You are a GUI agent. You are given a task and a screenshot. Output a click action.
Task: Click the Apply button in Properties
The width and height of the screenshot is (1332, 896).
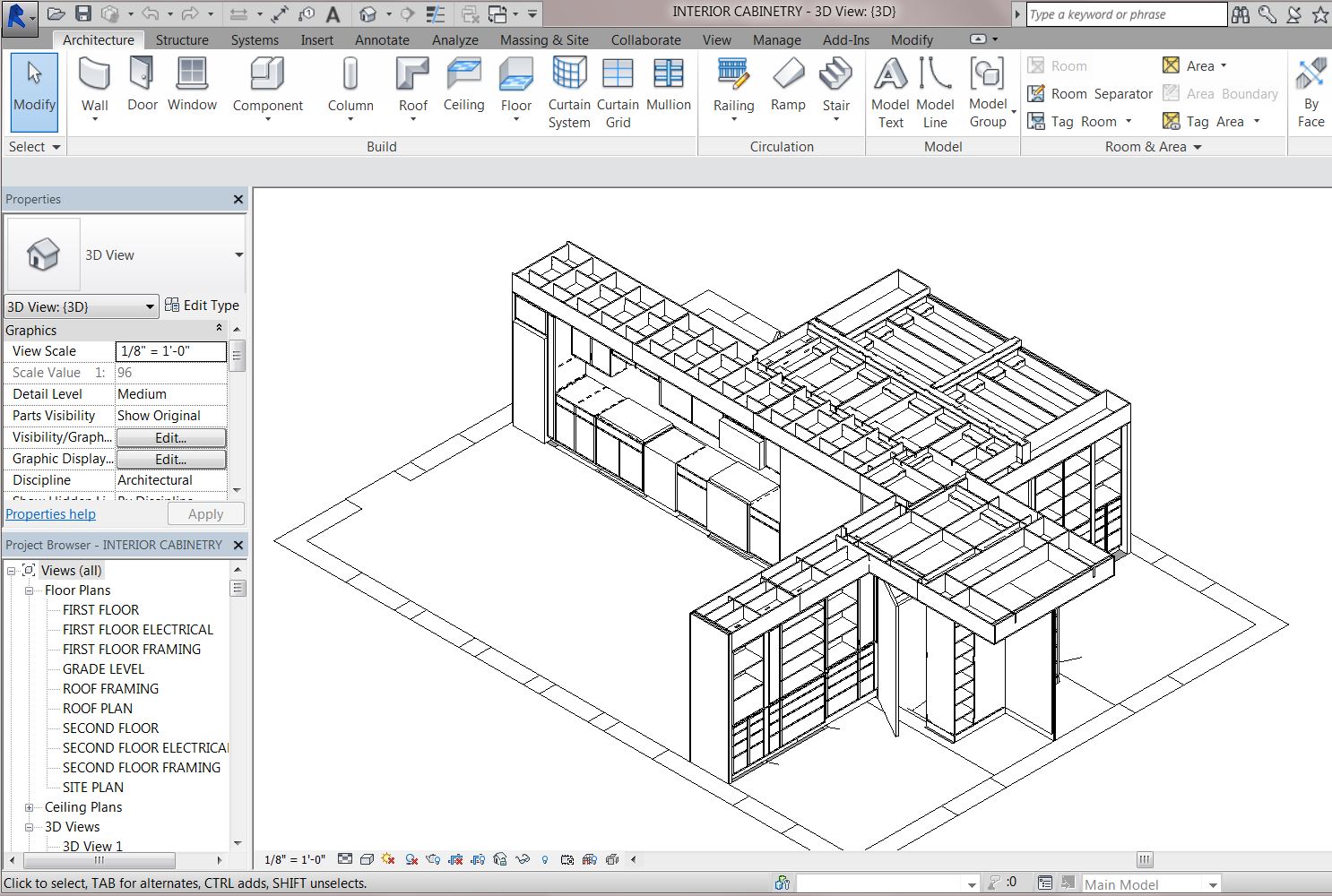point(205,513)
